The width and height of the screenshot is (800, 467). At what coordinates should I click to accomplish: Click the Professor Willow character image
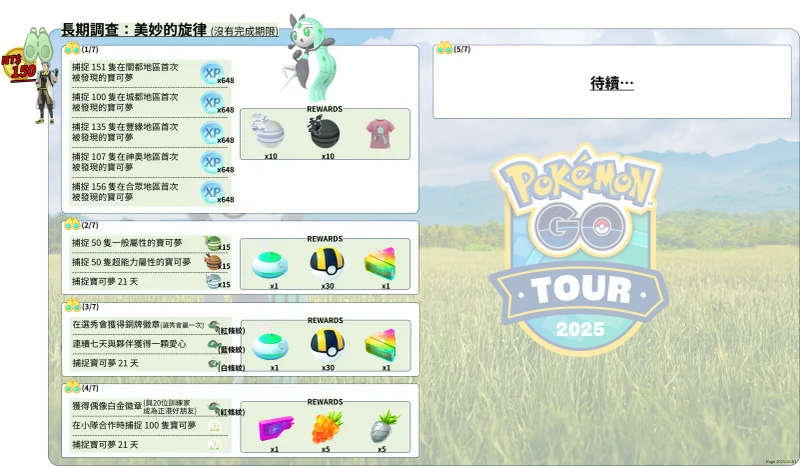45,93
